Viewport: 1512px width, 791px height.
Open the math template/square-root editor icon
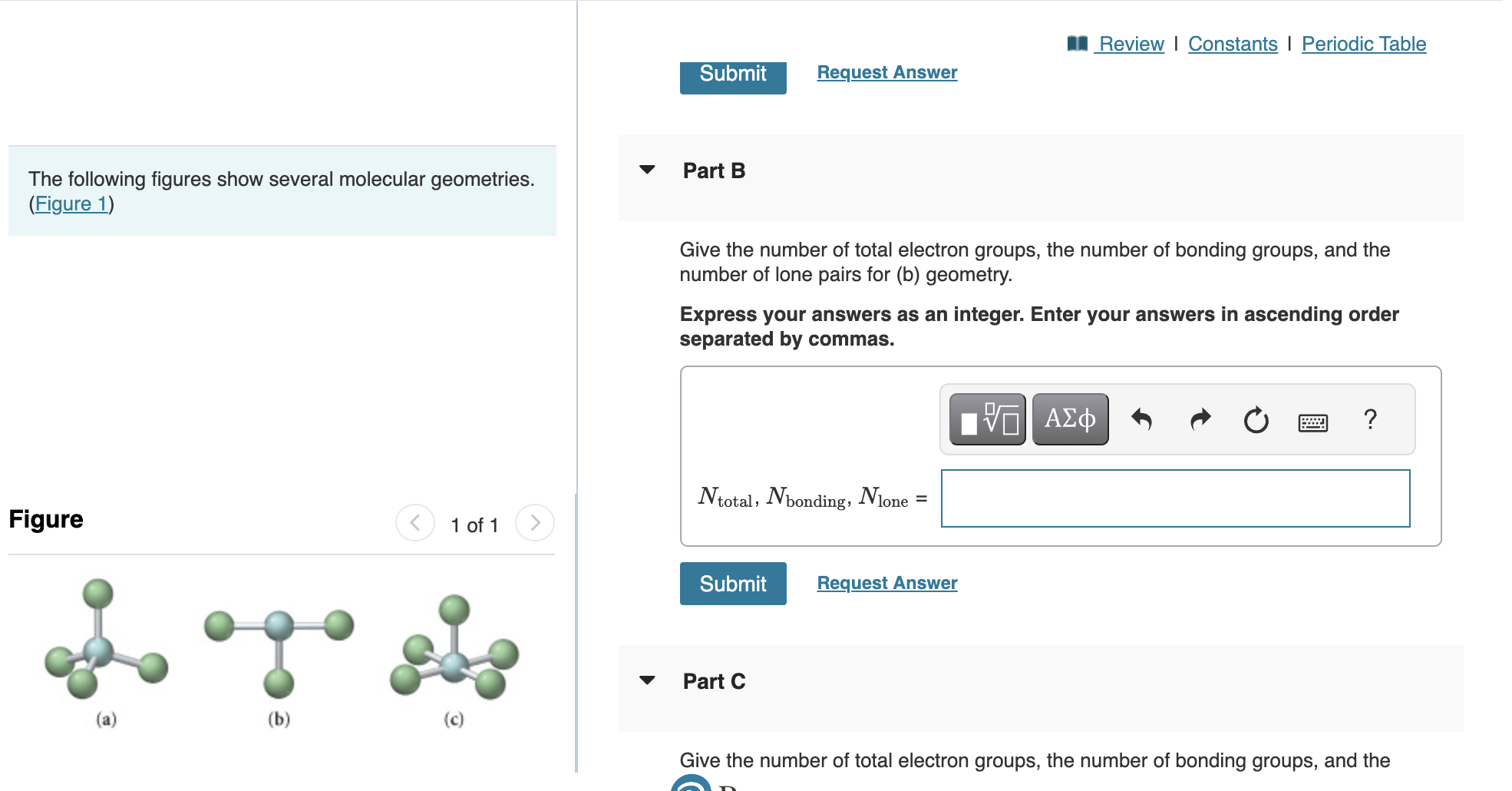pyautogui.click(x=987, y=419)
